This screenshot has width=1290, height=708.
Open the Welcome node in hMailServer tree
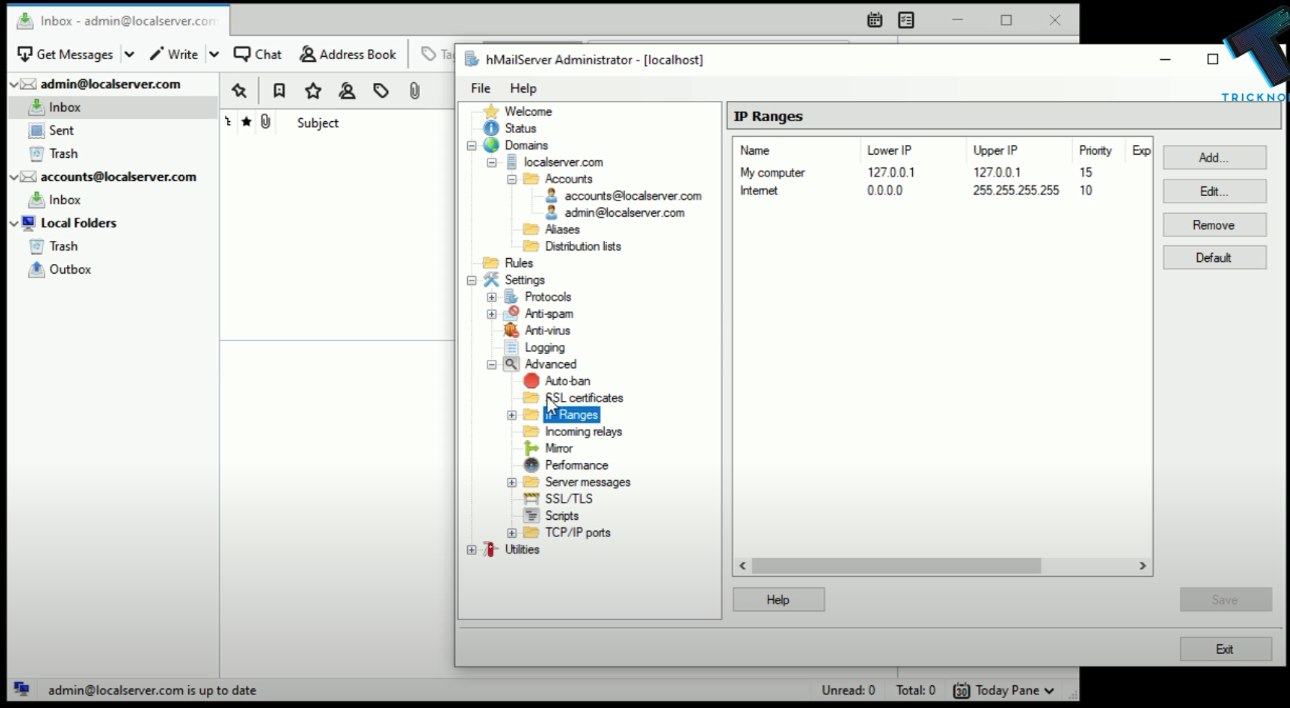click(x=527, y=112)
